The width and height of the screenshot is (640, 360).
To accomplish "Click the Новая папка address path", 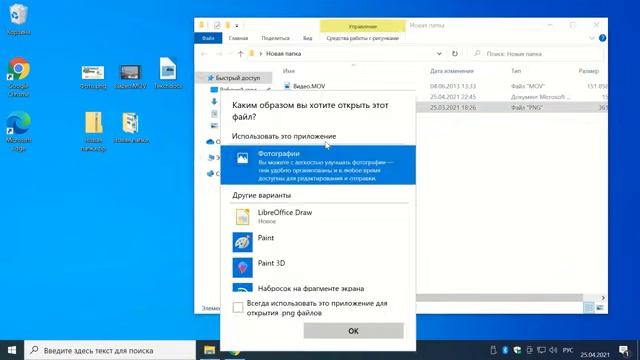I will point(283,53).
